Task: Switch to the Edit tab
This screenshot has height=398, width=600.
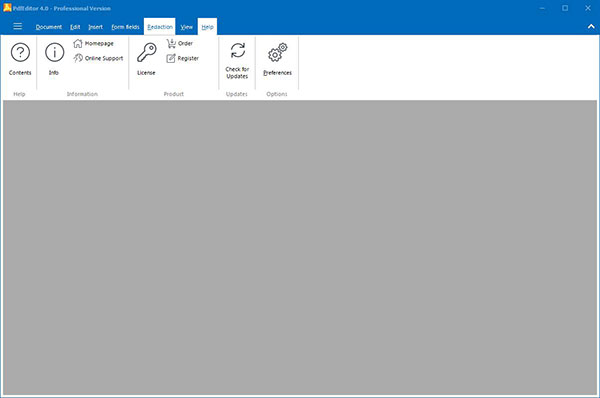Action: click(x=75, y=27)
